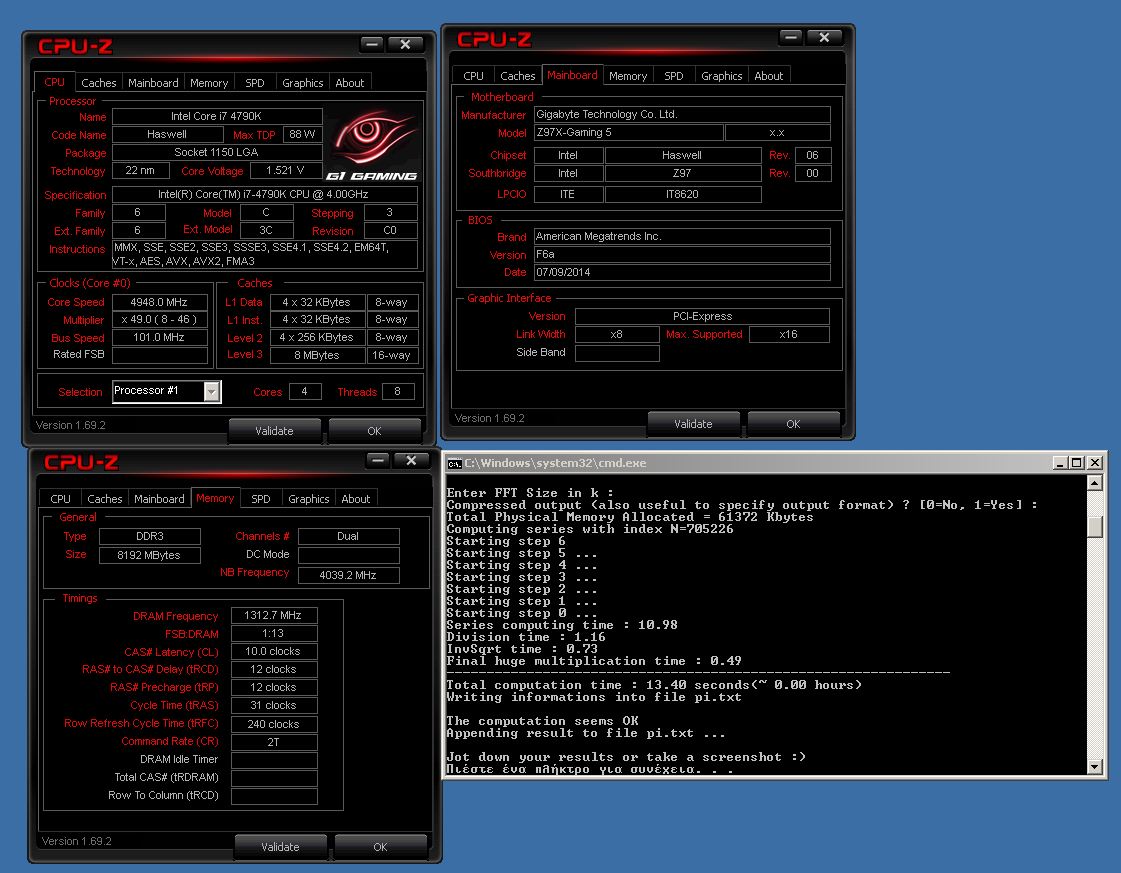Click the BIOS Brand "American Megatrends Inc."
This screenshot has width=1121, height=873.
[x=682, y=237]
